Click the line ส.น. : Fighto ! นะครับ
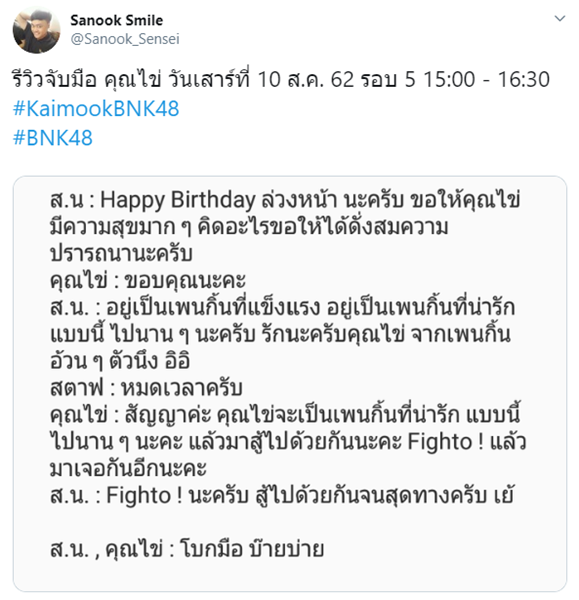This screenshot has height=600, width=579. click(282, 495)
